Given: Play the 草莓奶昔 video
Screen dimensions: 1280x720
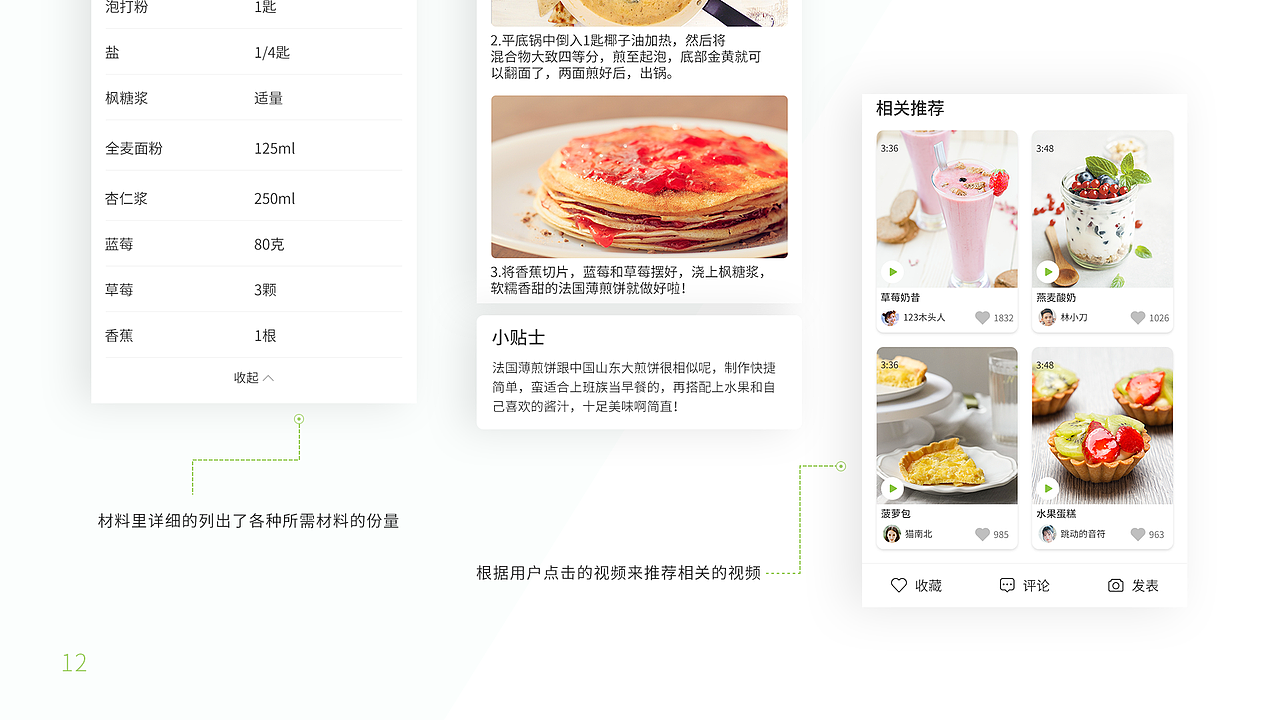Looking at the screenshot, I should pos(892,271).
